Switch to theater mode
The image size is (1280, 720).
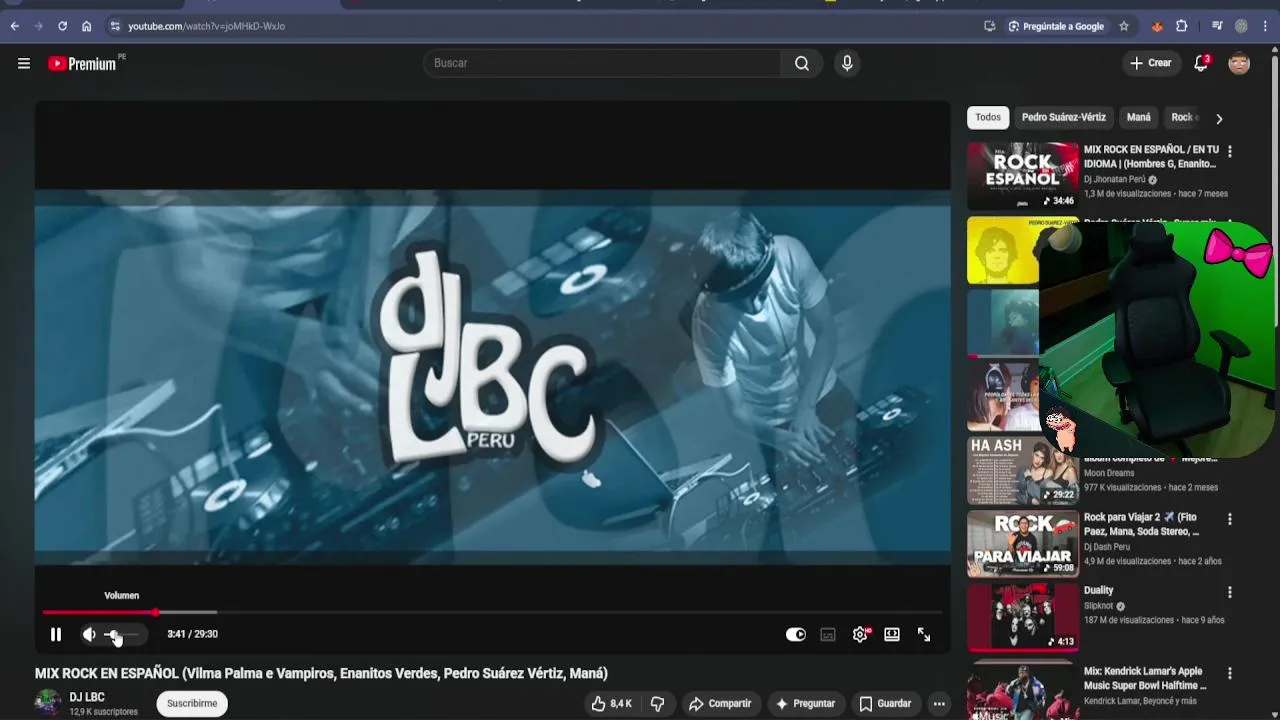pos(892,634)
